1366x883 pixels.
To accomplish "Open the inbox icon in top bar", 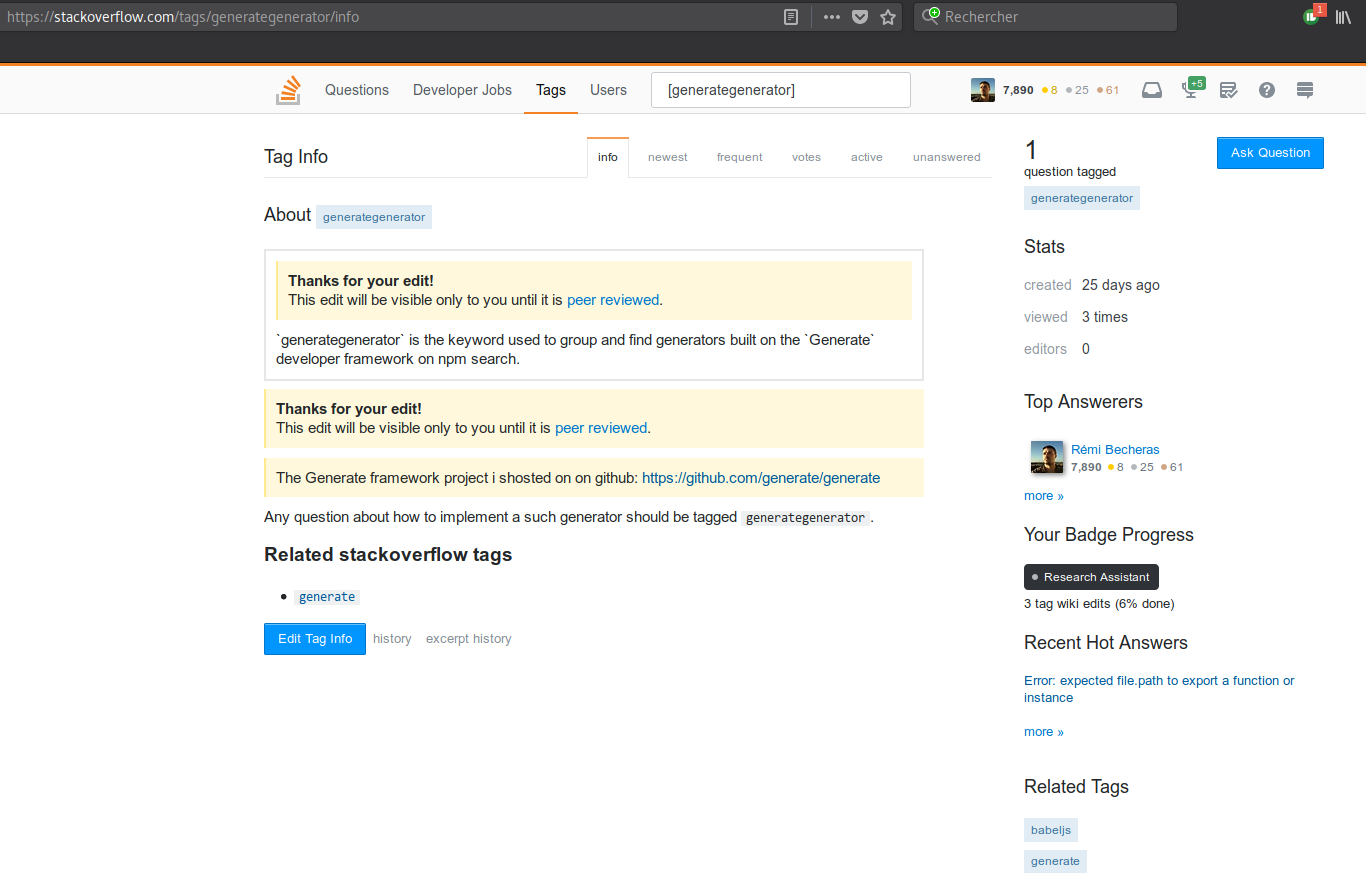I will (x=1152, y=90).
